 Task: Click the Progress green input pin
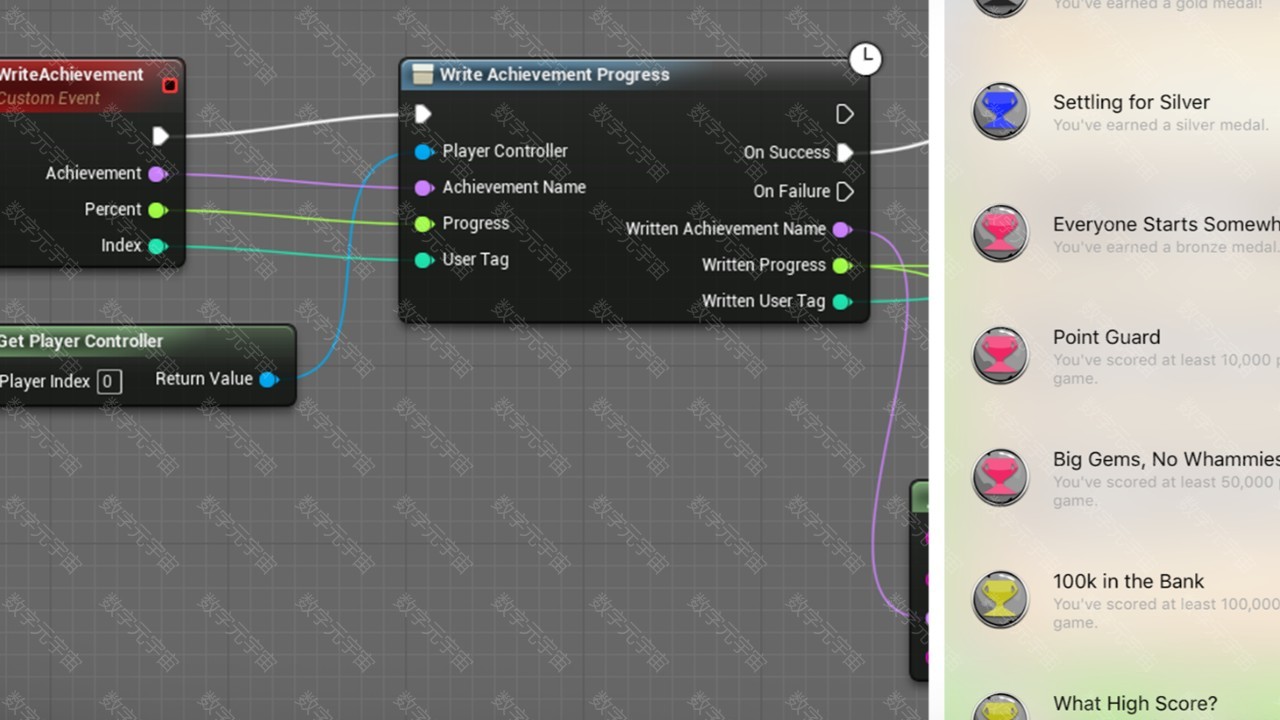click(424, 224)
